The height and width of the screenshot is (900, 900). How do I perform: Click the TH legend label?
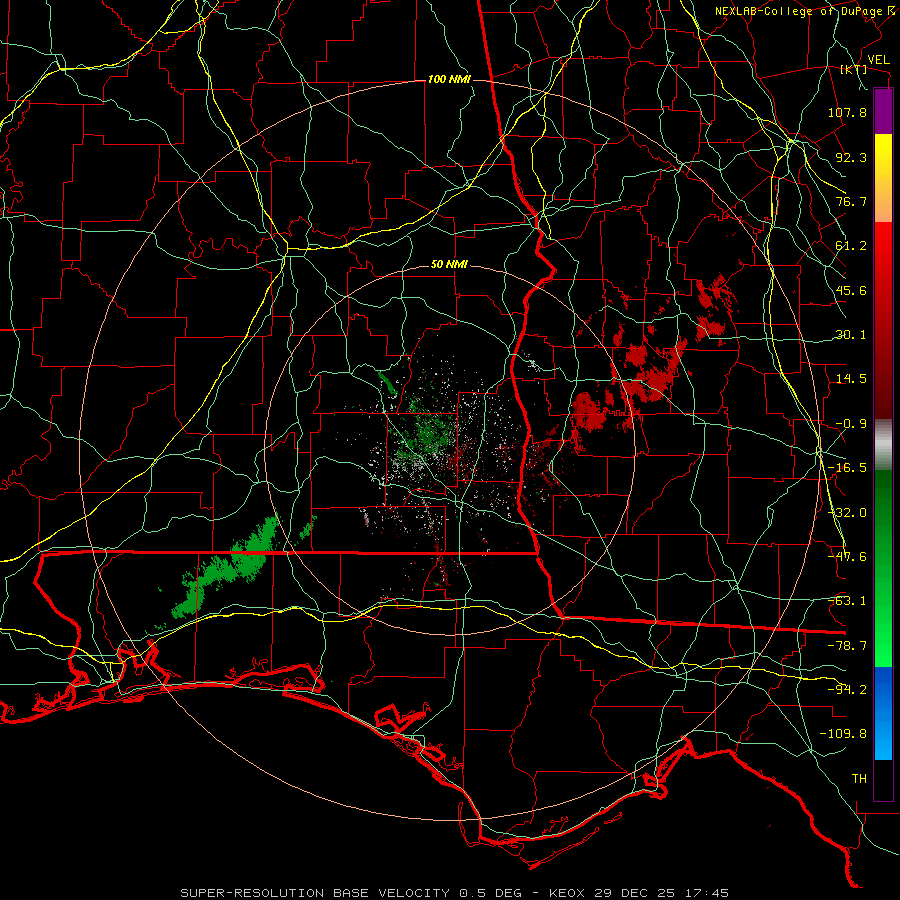click(859, 779)
